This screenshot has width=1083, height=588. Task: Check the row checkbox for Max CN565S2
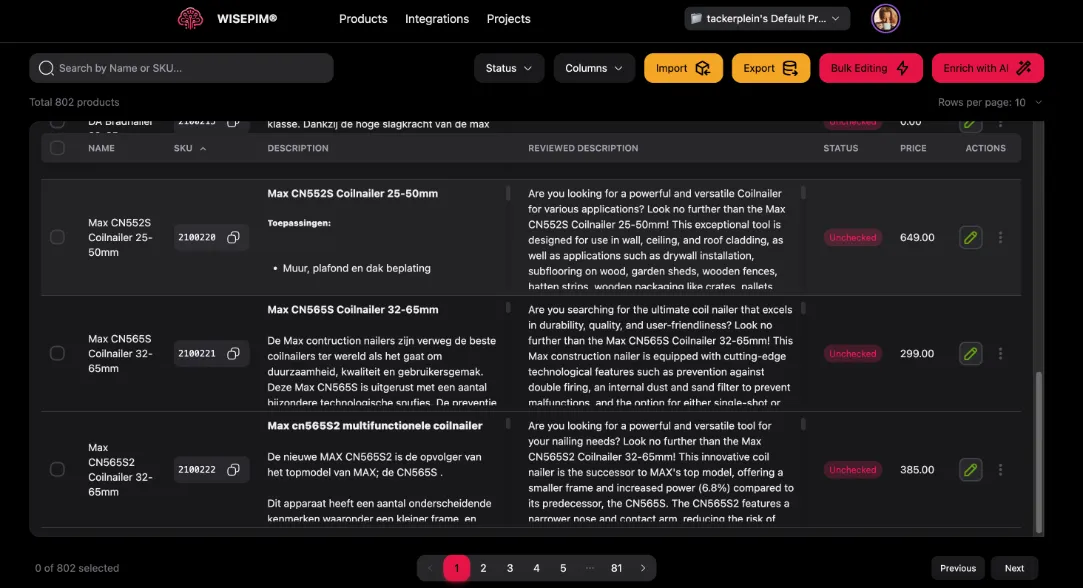[x=57, y=469]
